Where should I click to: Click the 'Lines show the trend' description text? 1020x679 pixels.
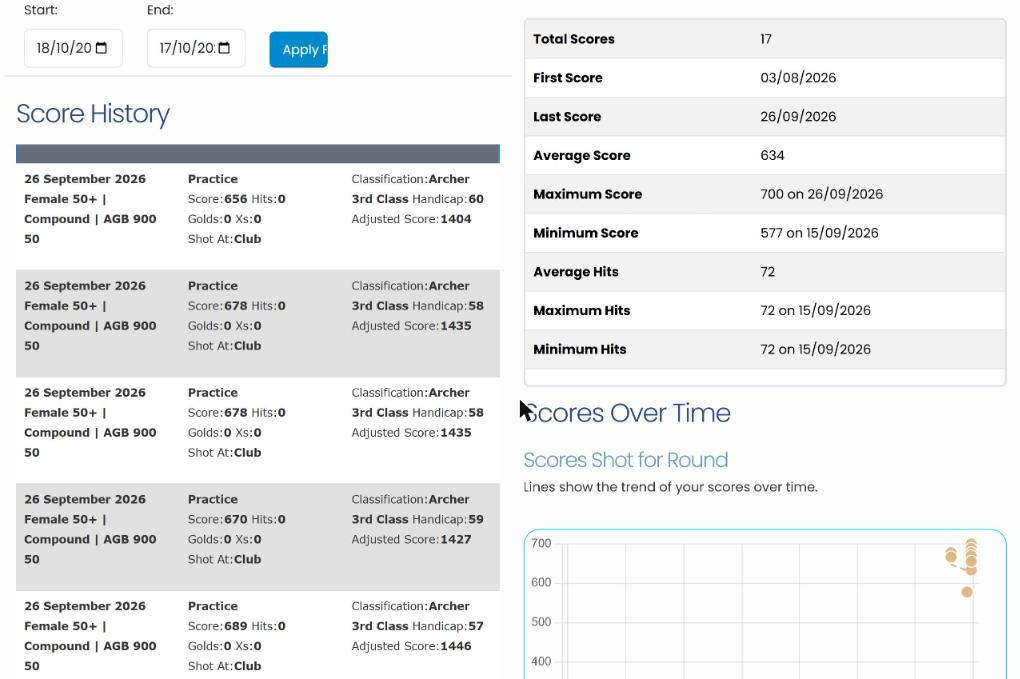[x=671, y=487]
